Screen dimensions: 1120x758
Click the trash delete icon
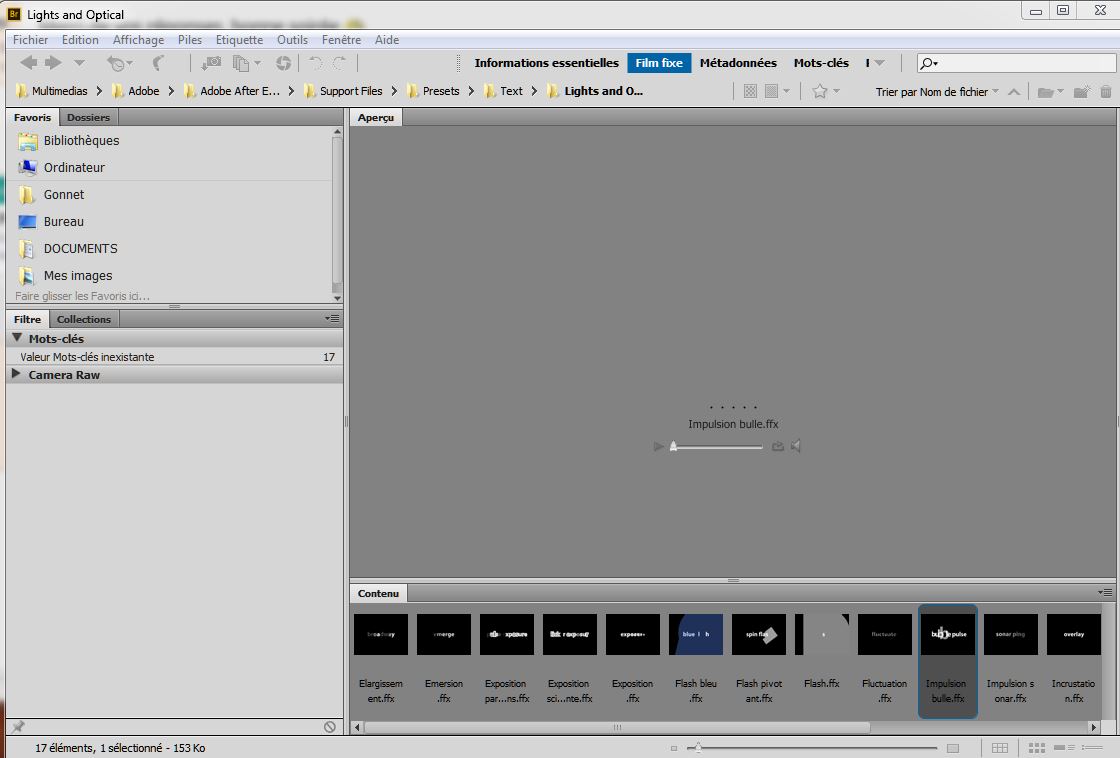1105,92
